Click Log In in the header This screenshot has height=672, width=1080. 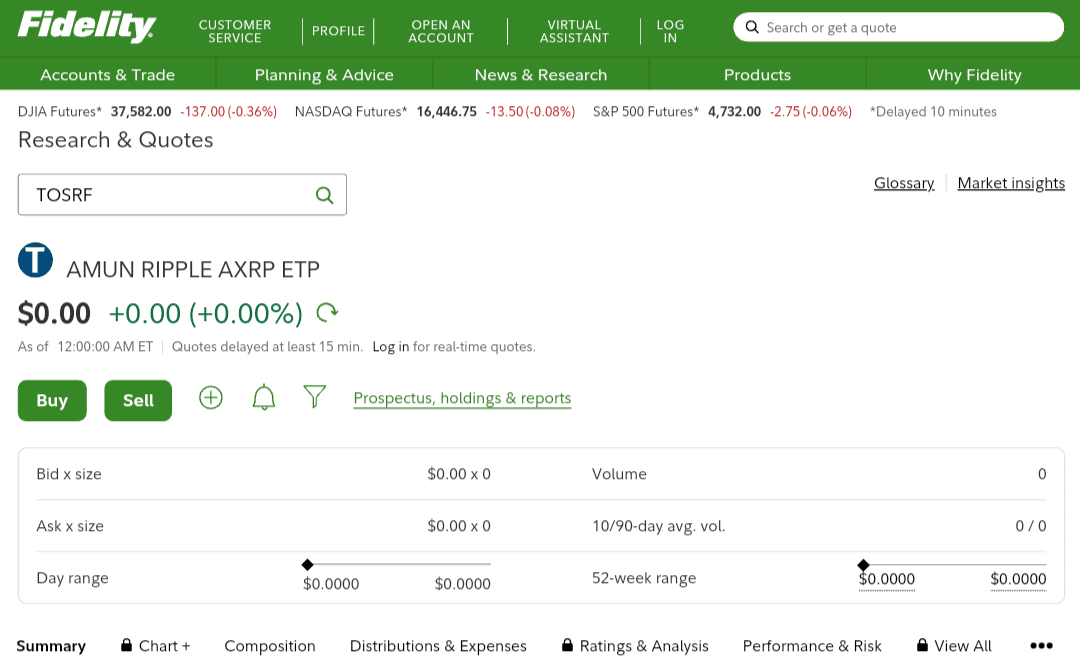pyautogui.click(x=670, y=31)
